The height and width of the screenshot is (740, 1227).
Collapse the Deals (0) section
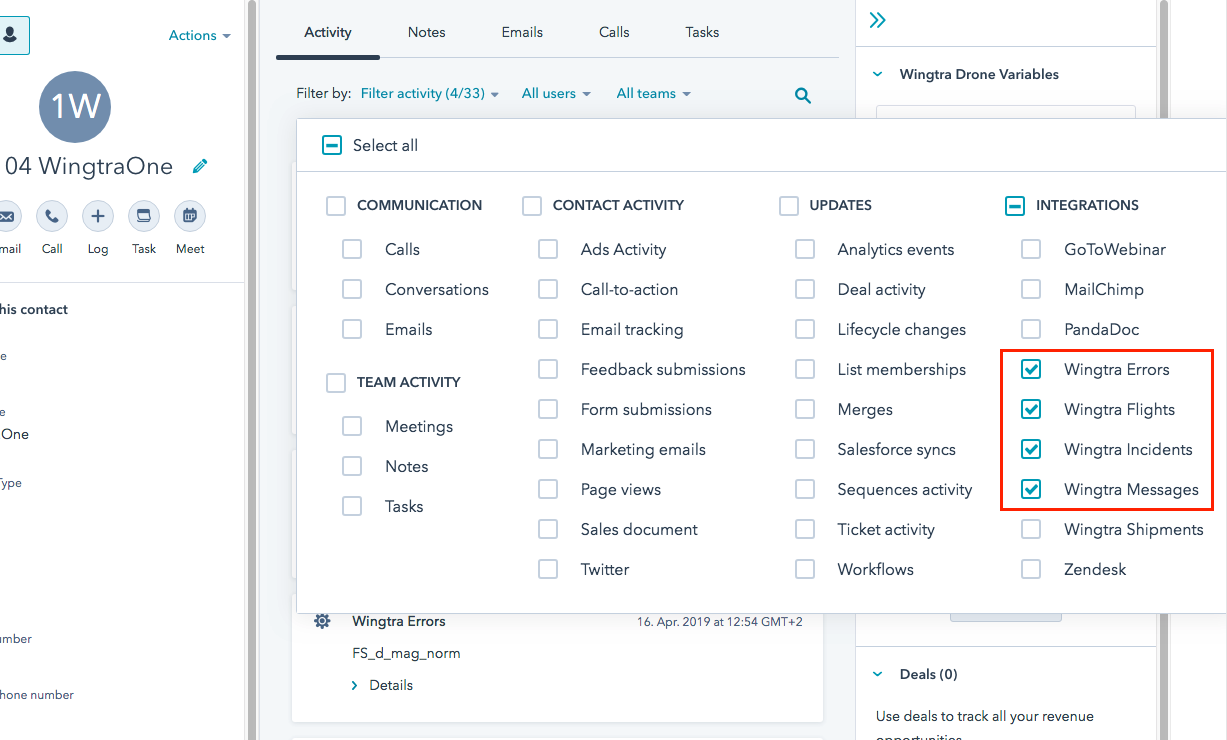878,673
